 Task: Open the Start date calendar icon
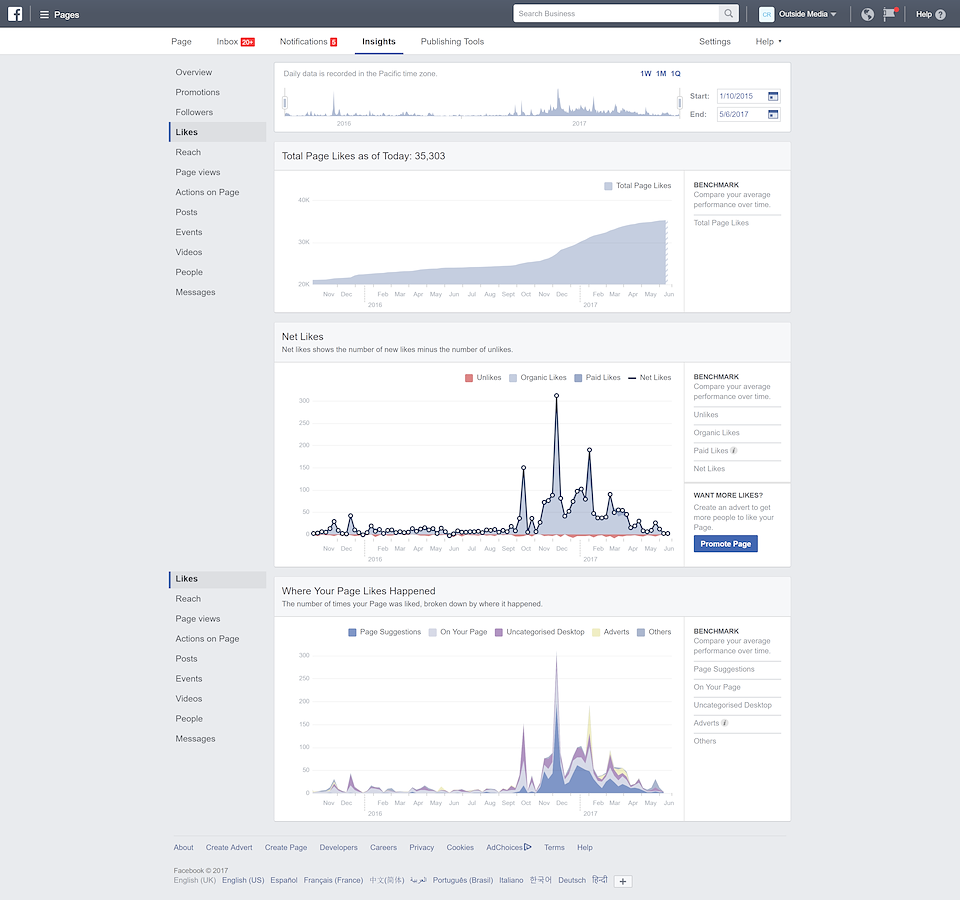click(773, 96)
